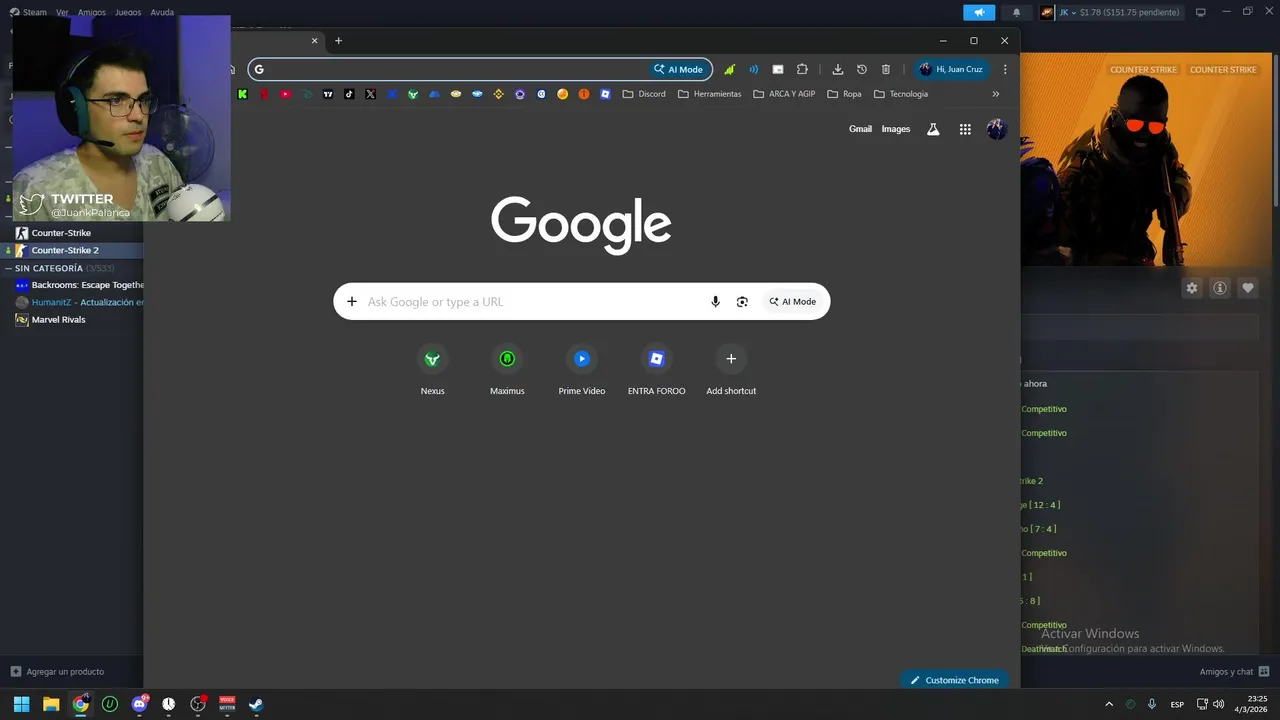Click the Add shortcut tile
The width and height of the screenshot is (1280, 720).
click(731, 371)
